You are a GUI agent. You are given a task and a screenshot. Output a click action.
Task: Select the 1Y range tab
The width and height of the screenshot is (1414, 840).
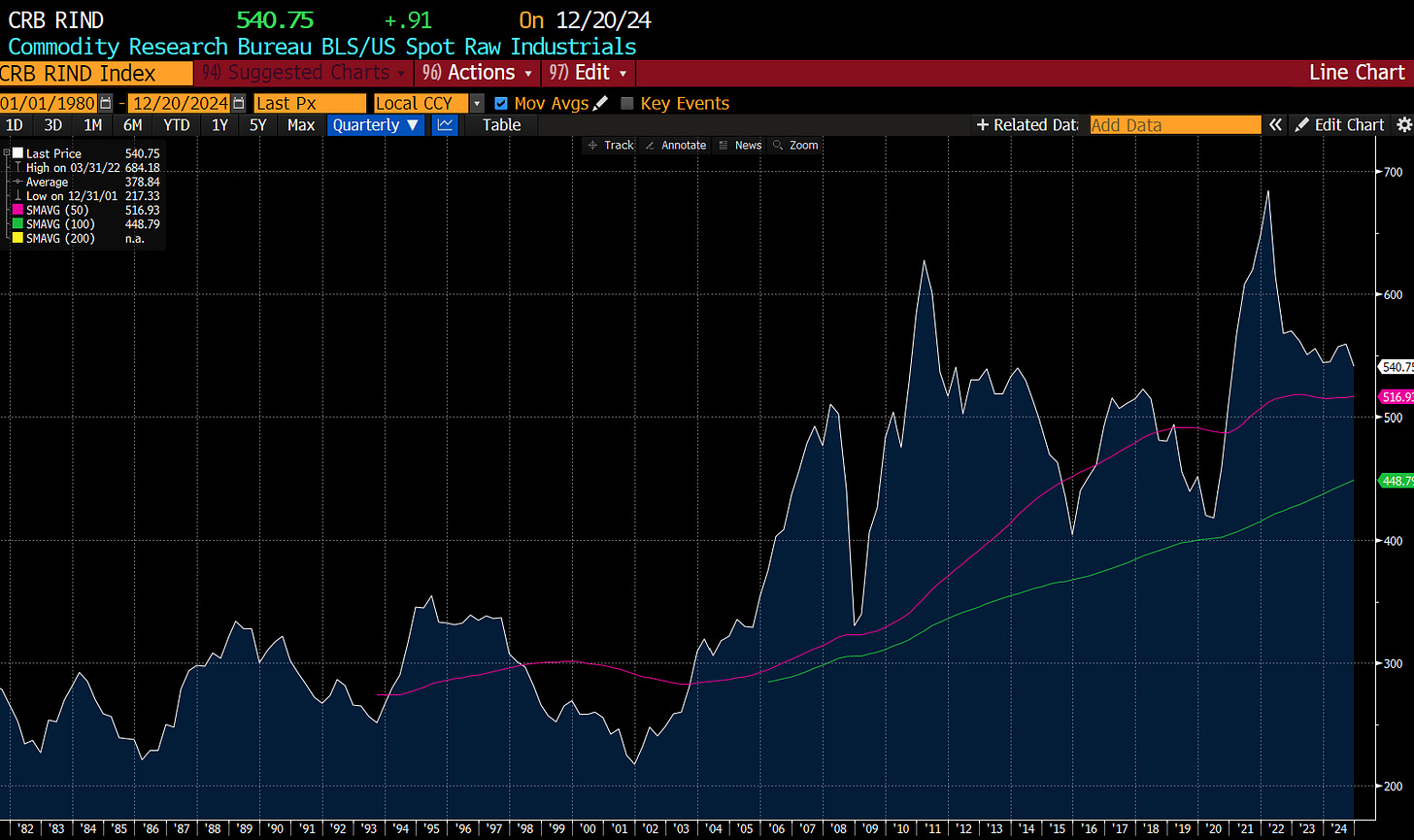pyautogui.click(x=219, y=124)
